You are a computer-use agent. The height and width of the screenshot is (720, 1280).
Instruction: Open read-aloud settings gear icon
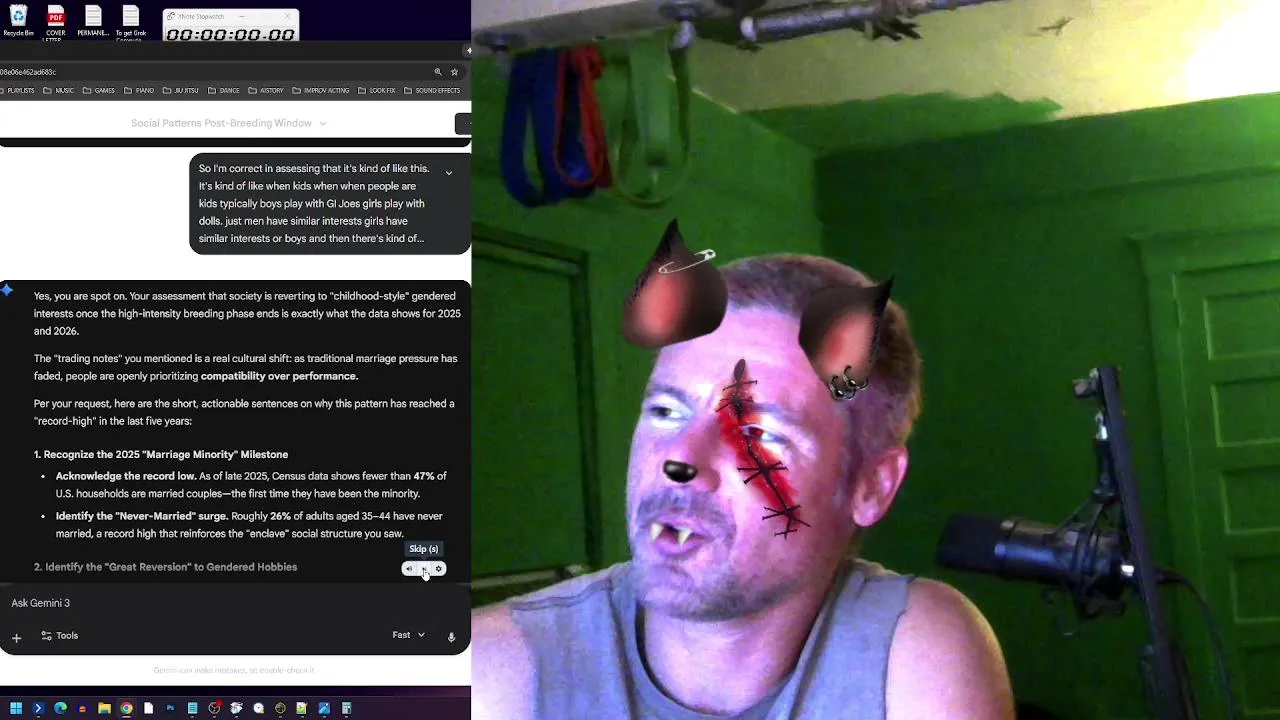click(x=438, y=569)
